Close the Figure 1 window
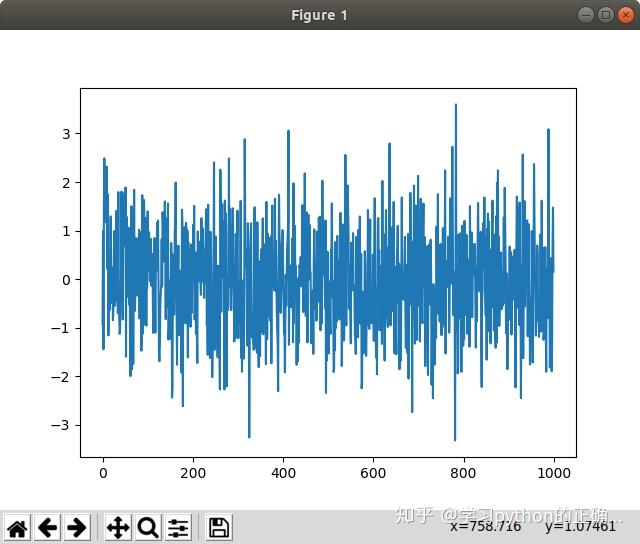640x544 pixels. (x=626, y=15)
